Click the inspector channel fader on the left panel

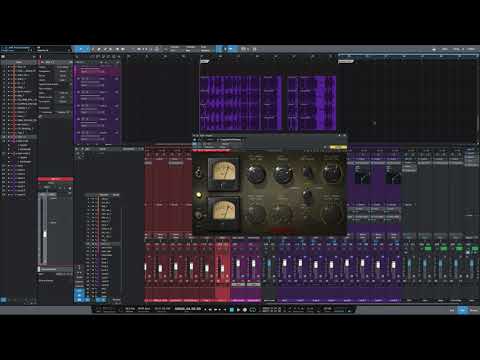click(x=45, y=234)
